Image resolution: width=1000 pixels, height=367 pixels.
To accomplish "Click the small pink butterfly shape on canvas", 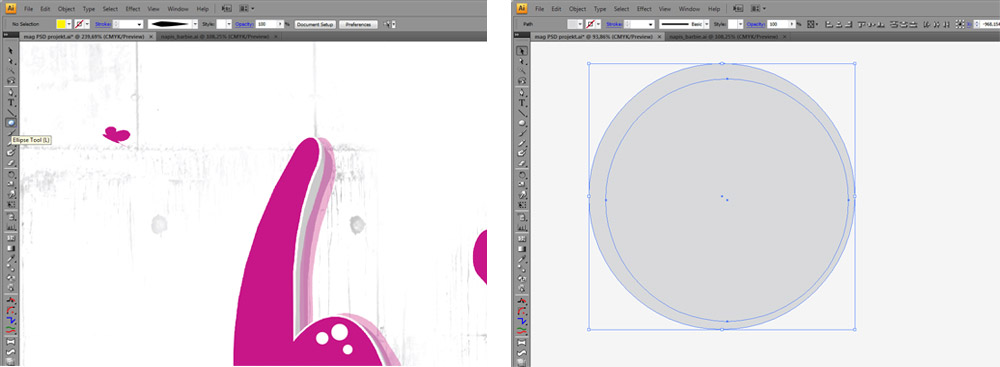I will 117,134.
